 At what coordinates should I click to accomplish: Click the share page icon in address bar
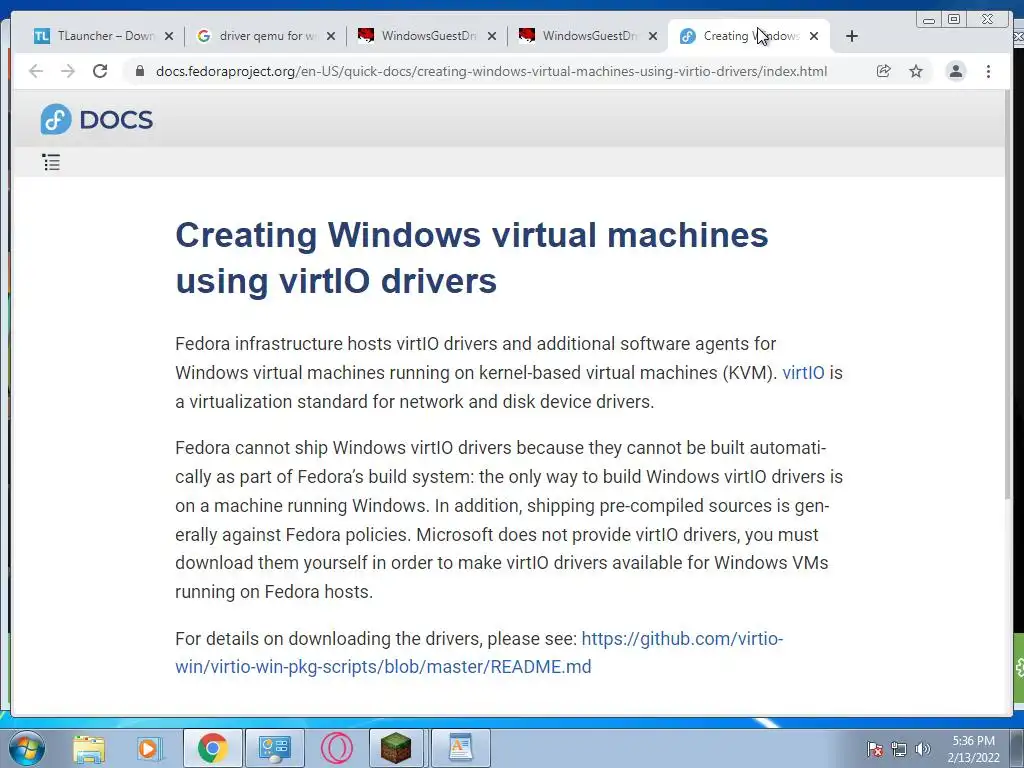coord(884,71)
